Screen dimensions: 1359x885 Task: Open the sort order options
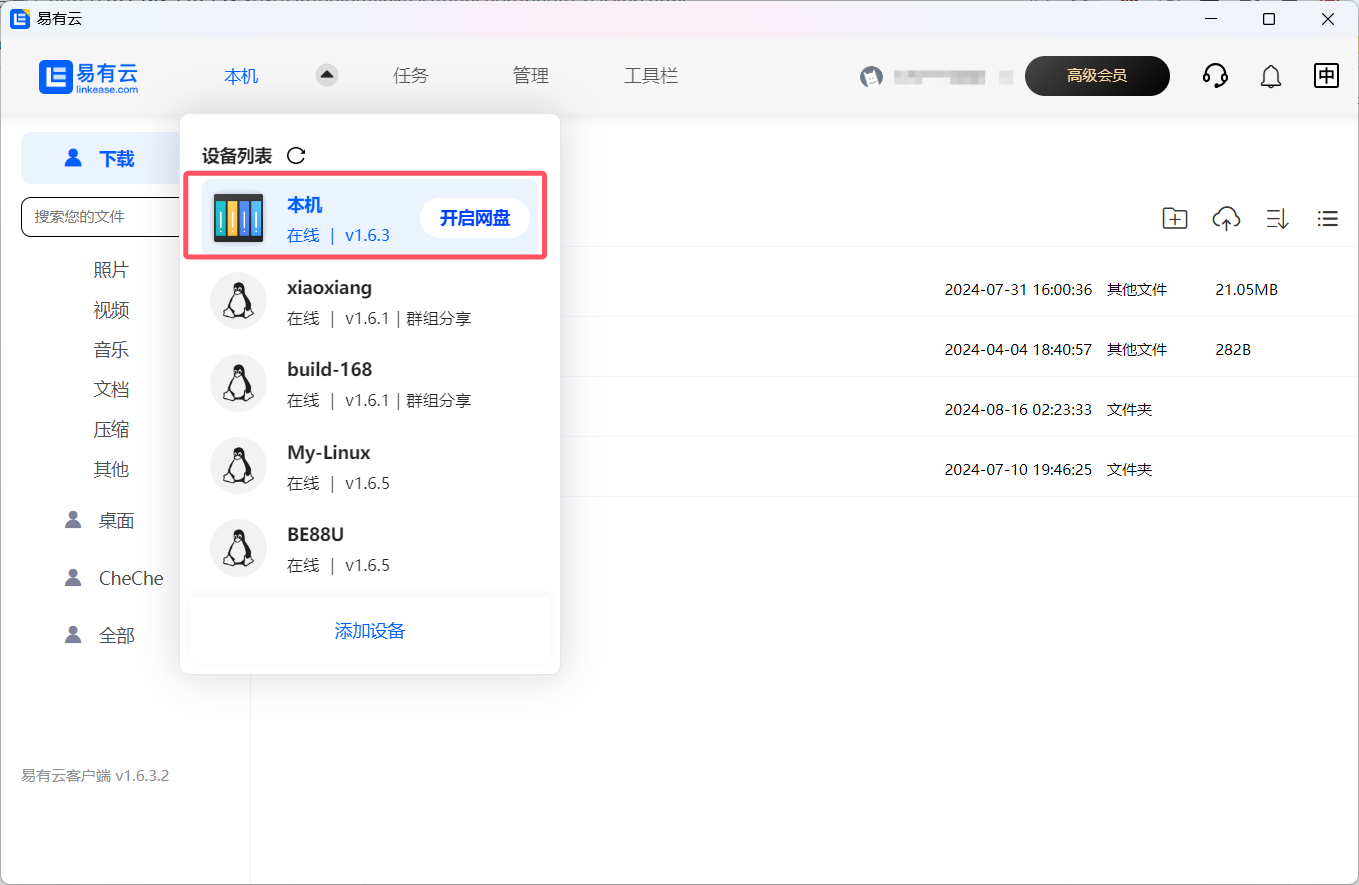click(1277, 218)
